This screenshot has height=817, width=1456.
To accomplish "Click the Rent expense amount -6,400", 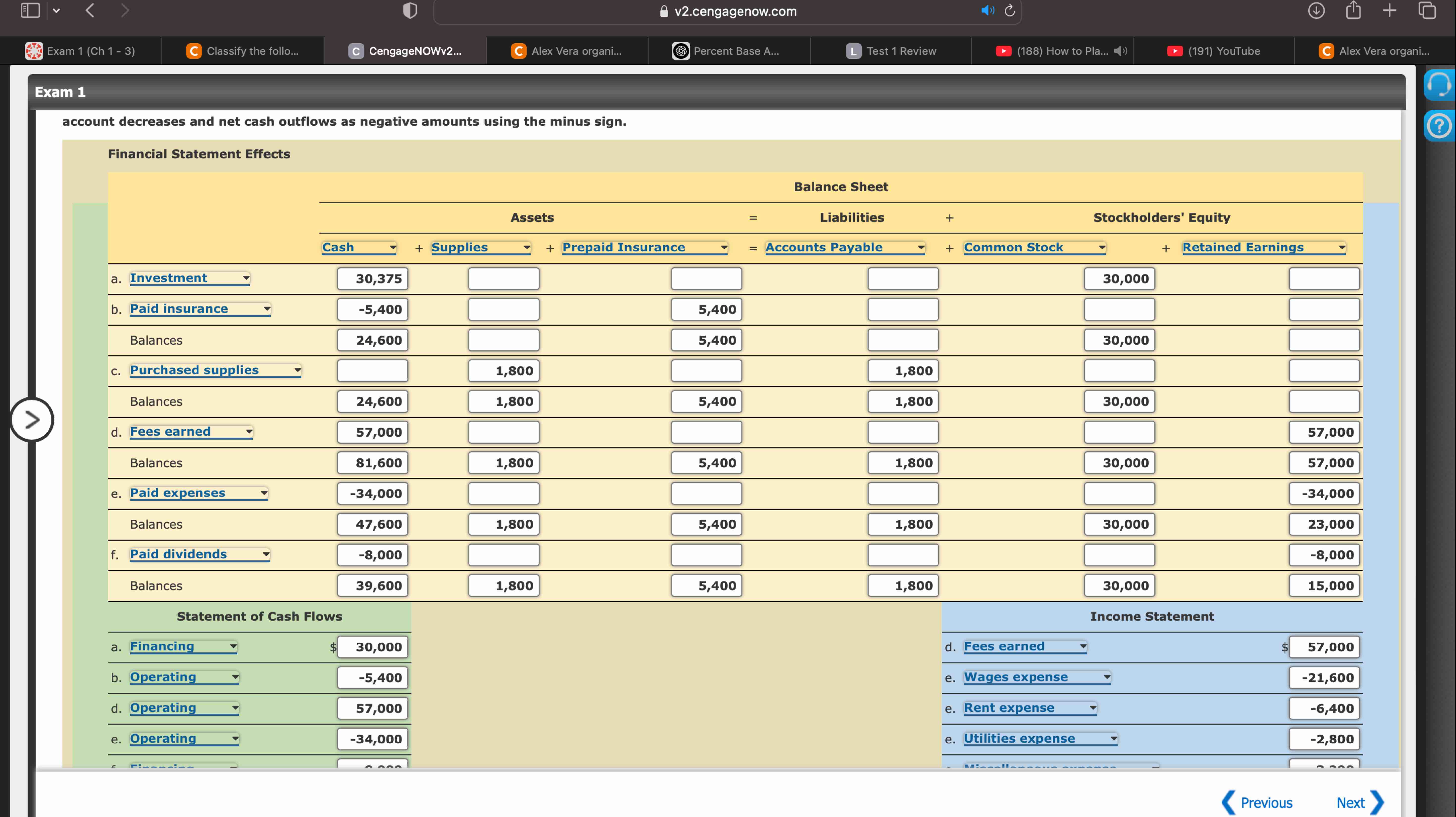I will pos(1324,708).
